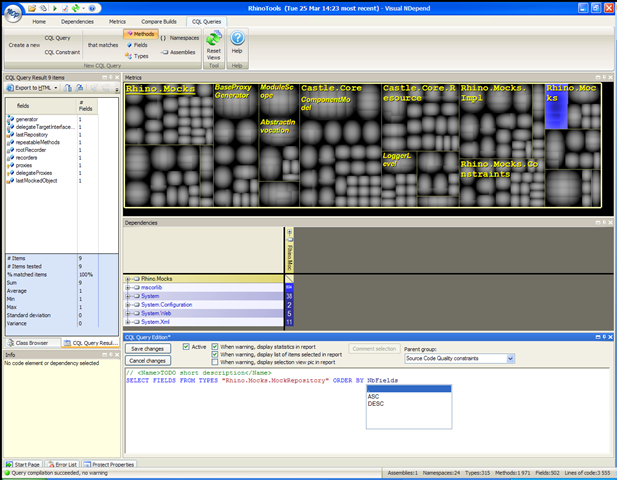Viewport: 617px width, 480px height.
Task: Click the Reset Views icon
Action: pos(214,39)
